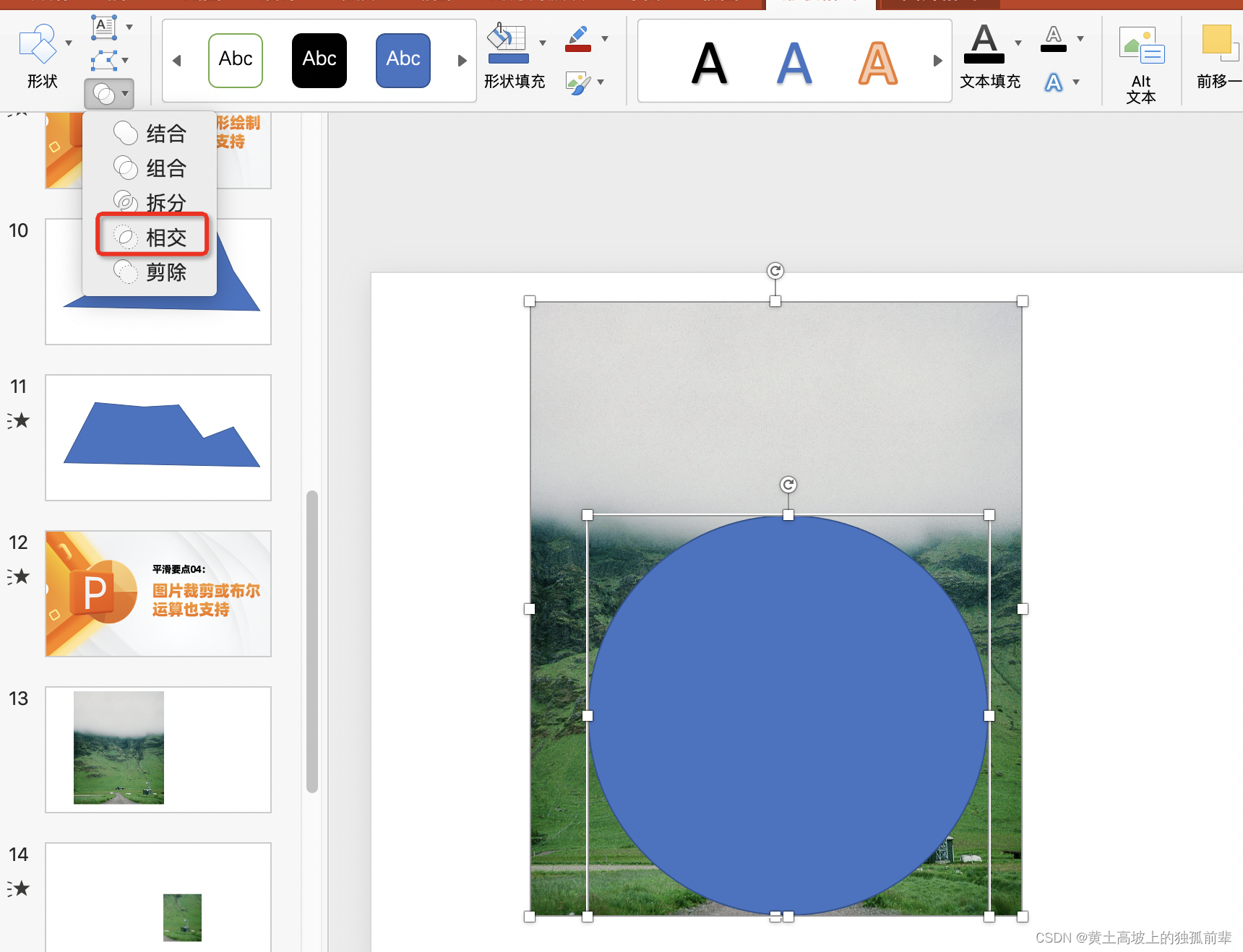This screenshot has height=952, width=1243.
Task: Open the shape outline dropdown arrow
Action: (x=605, y=39)
